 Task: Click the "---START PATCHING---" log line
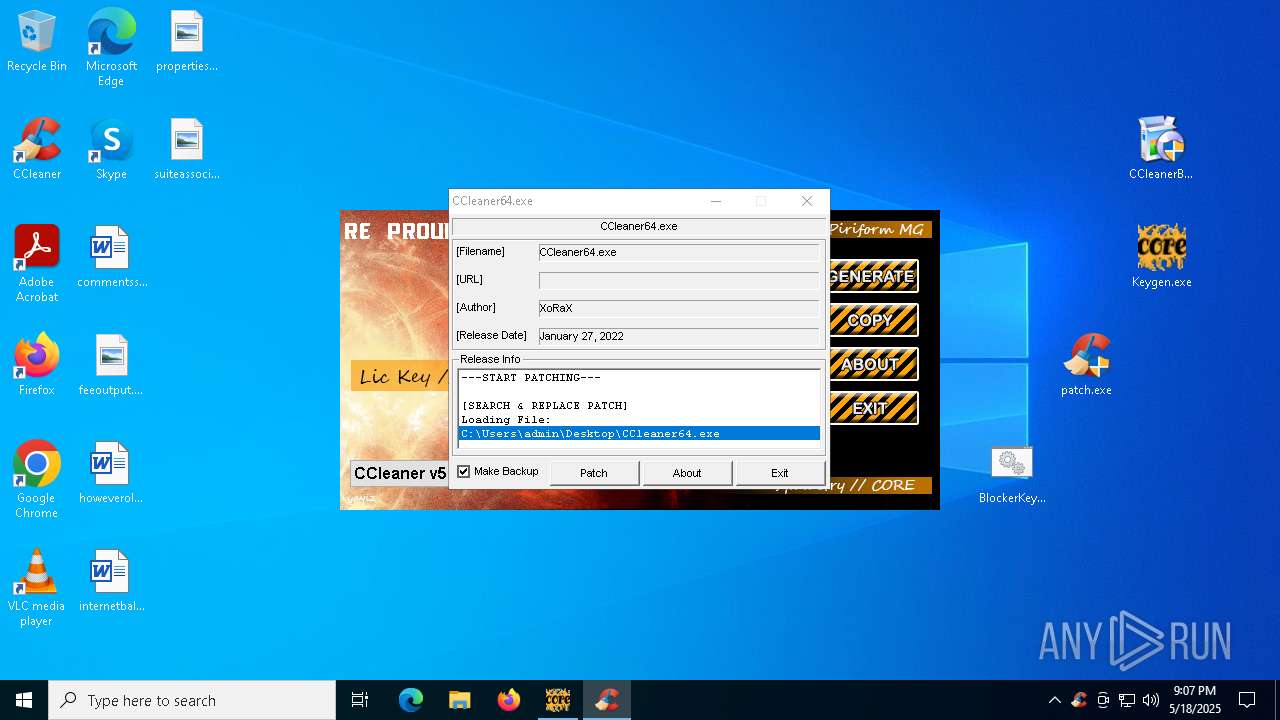[x=531, y=378]
